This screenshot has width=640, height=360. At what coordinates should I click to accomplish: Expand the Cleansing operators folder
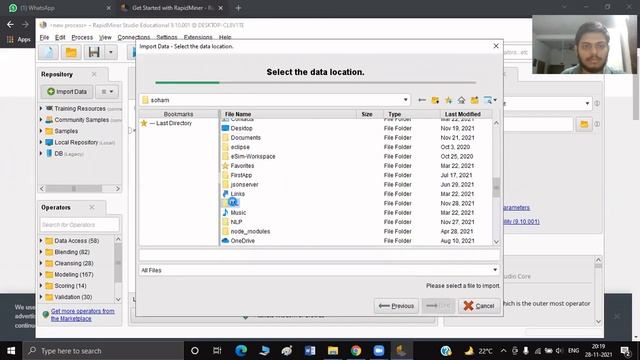pos(41,263)
